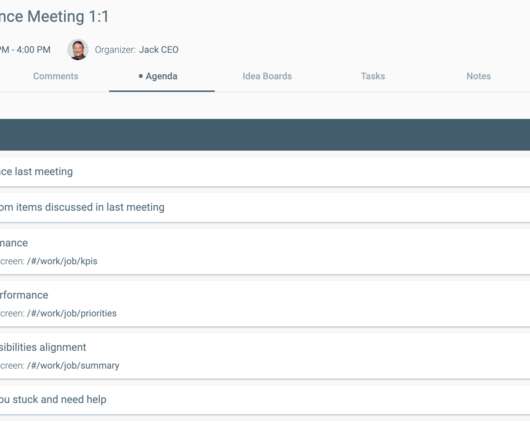Select the 'since last meeting' agenda item
This screenshot has height=442, width=530.
coord(265,172)
